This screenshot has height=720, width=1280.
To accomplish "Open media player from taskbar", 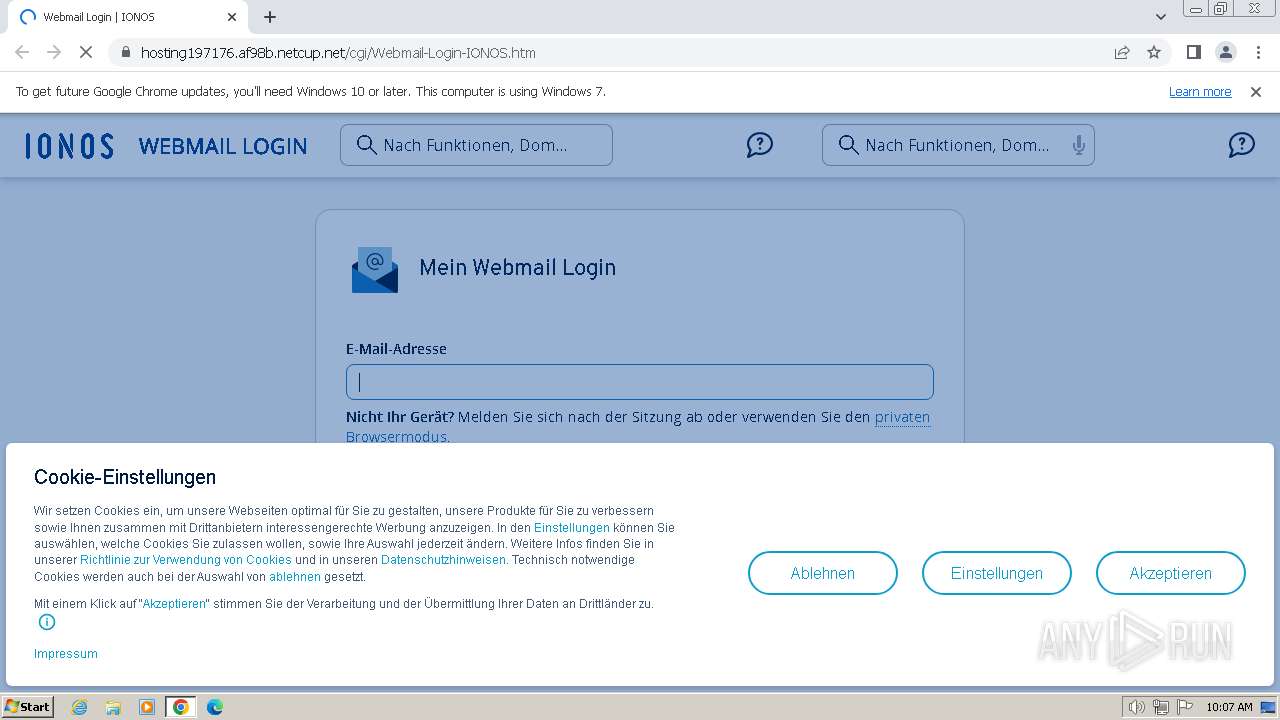I will (147, 707).
